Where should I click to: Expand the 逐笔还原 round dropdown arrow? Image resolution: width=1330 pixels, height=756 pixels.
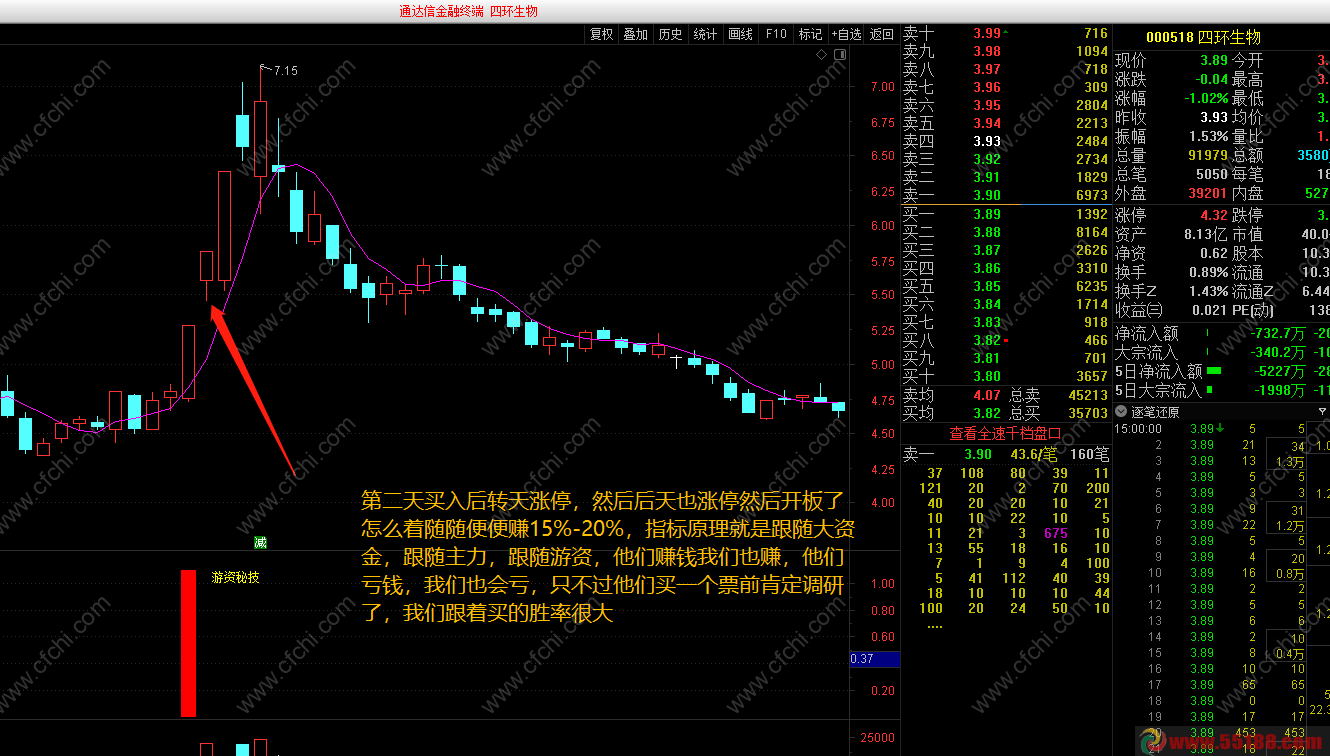click(1122, 412)
